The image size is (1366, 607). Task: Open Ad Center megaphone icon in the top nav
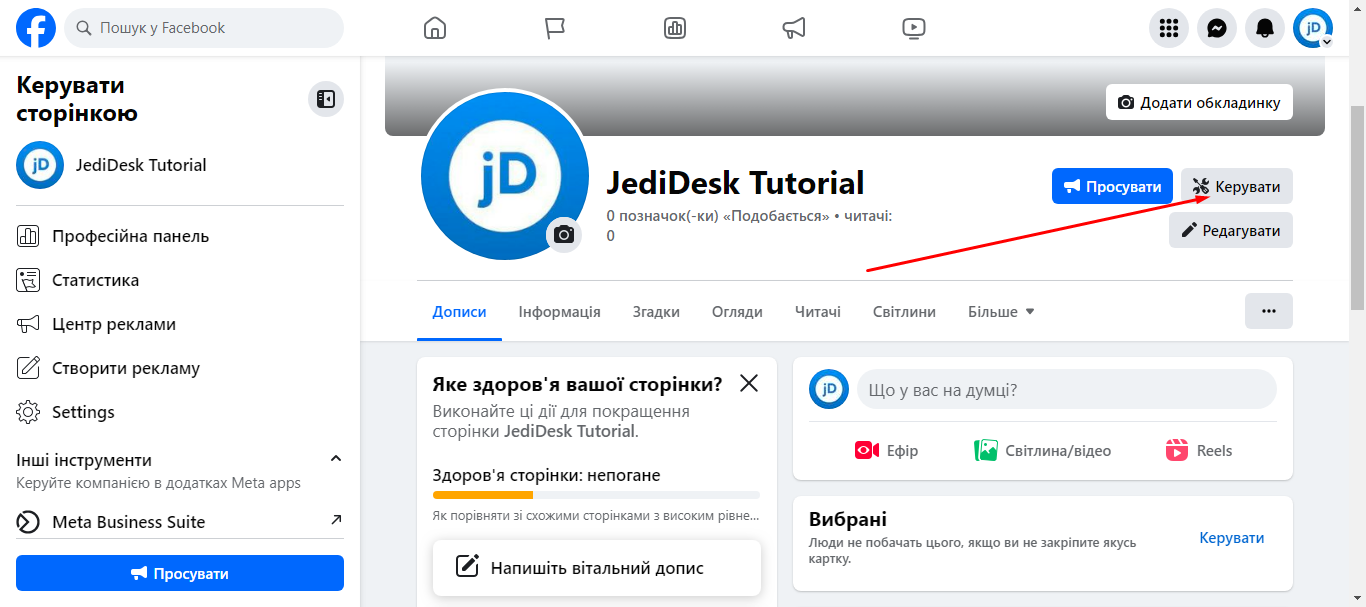pyautogui.click(x=794, y=28)
